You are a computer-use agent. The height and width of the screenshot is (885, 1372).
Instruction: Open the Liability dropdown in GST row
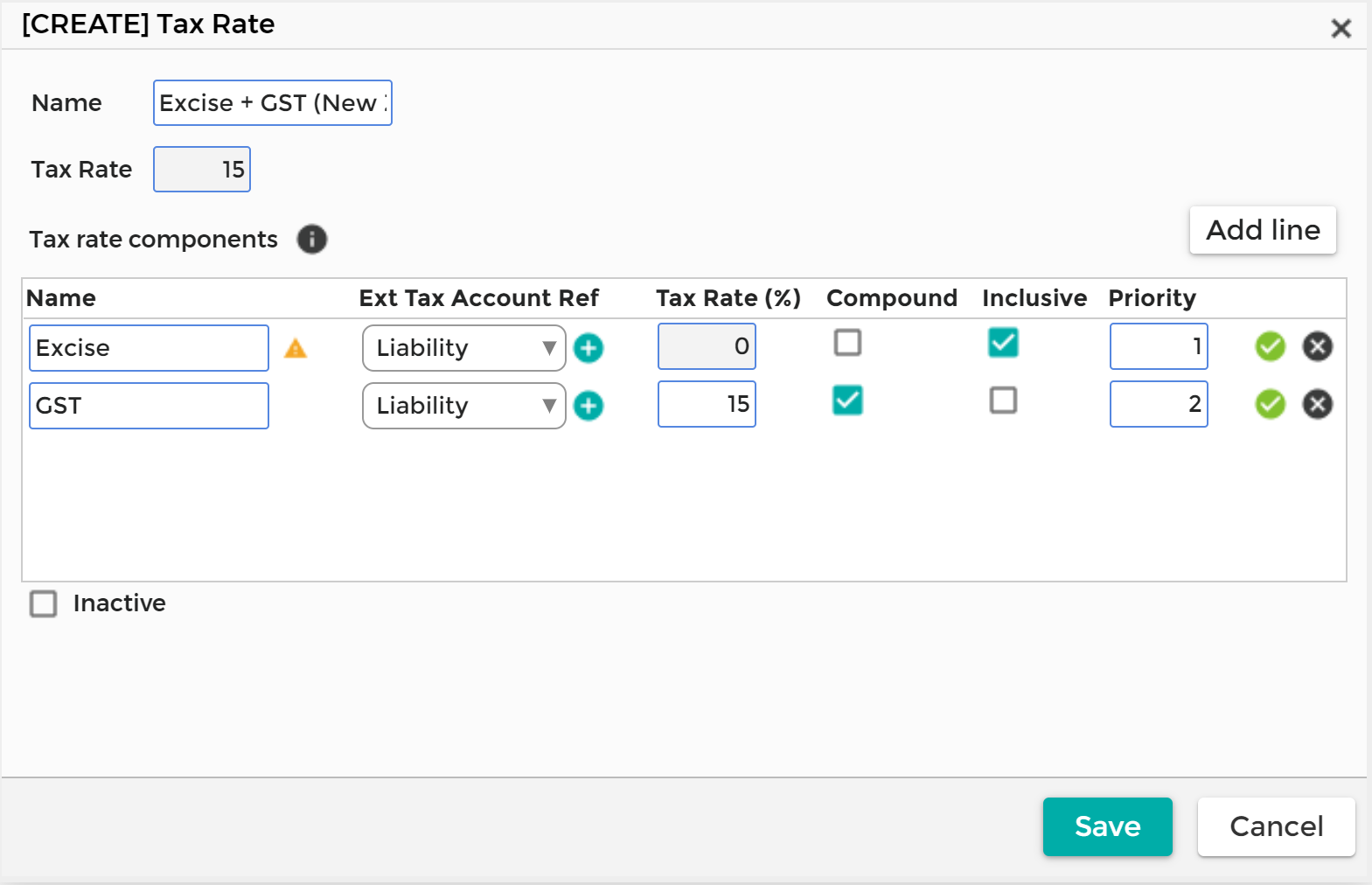(x=463, y=406)
